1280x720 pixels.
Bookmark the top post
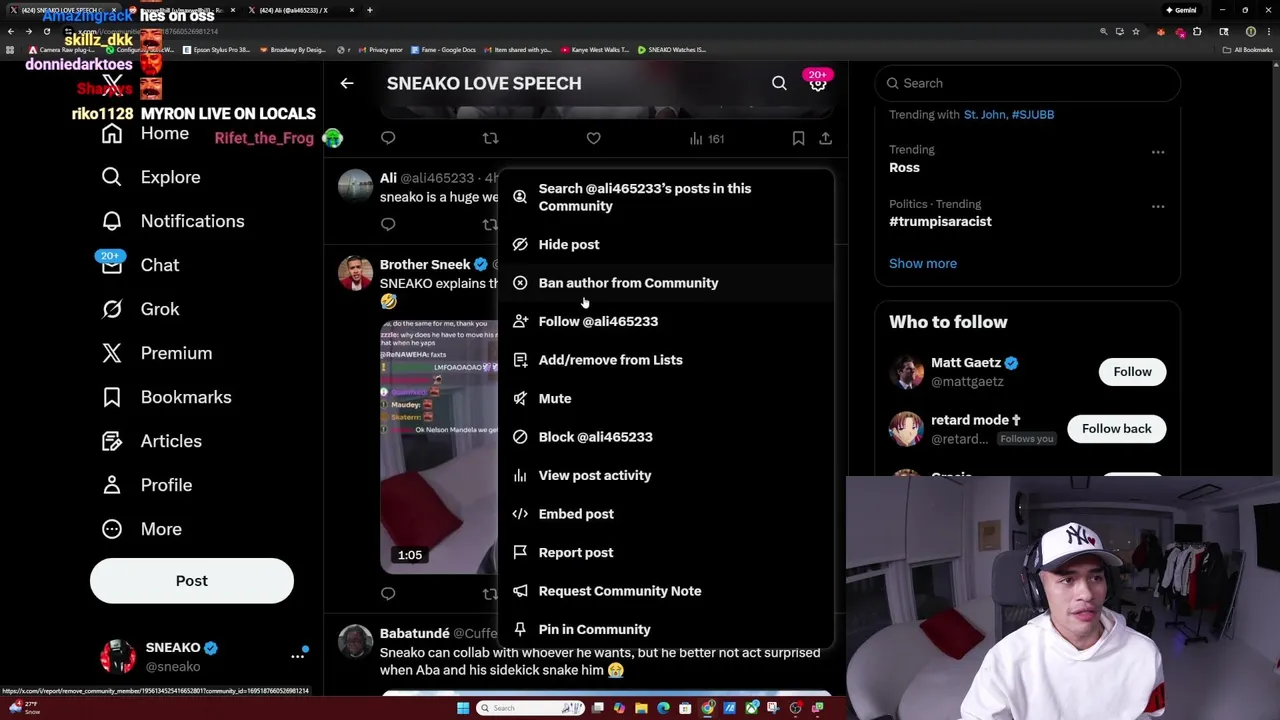(798, 138)
